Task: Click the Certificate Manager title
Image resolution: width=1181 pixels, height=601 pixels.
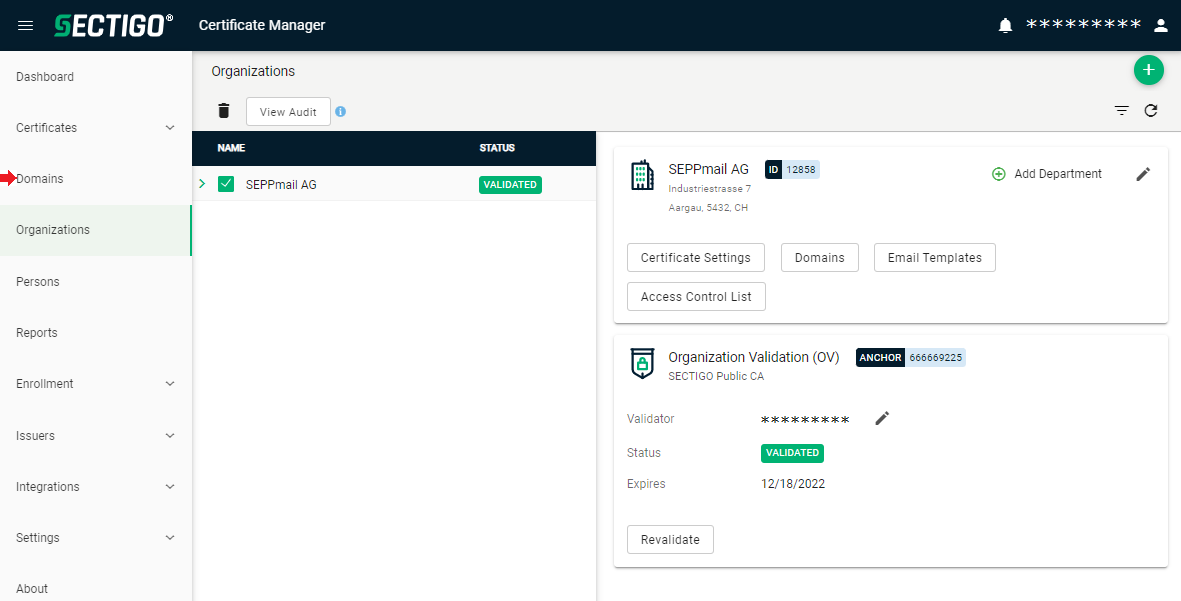Action: pos(262,26)
